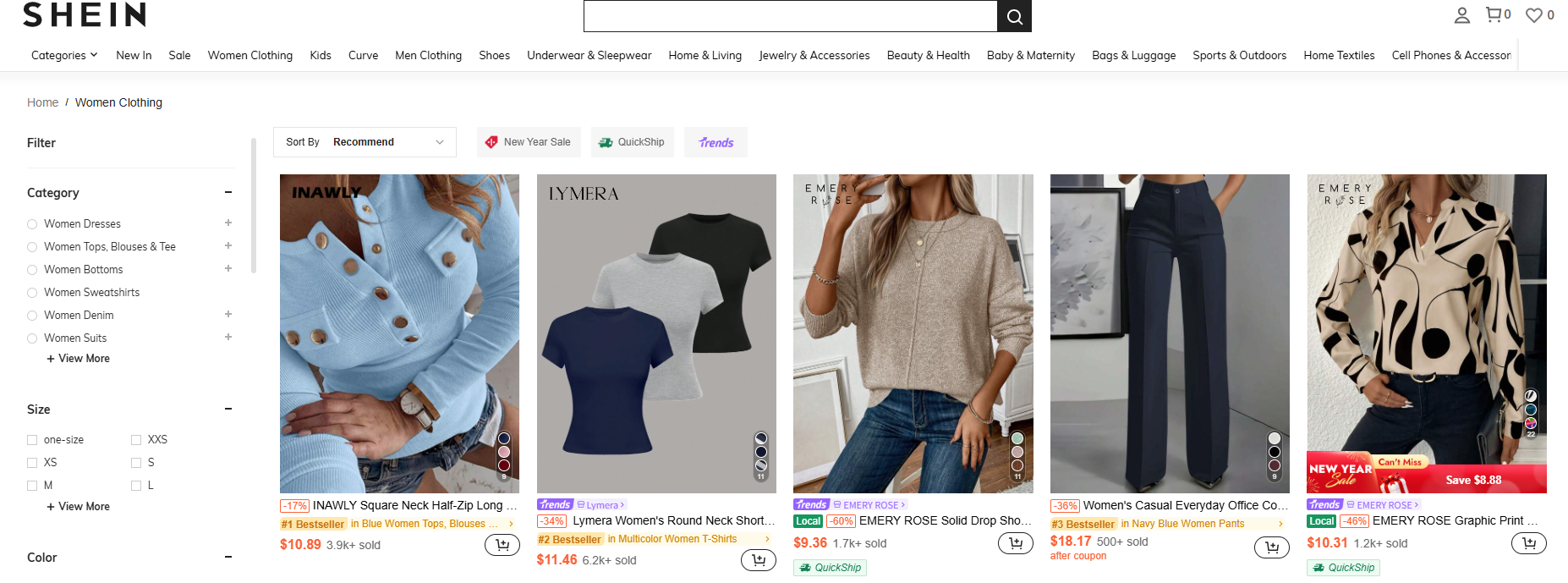Image resolution: width=1568 pixels, height=583 pixels.
Task: Open the INAWLY blue top thumbnail
Action: pos(399,333)
